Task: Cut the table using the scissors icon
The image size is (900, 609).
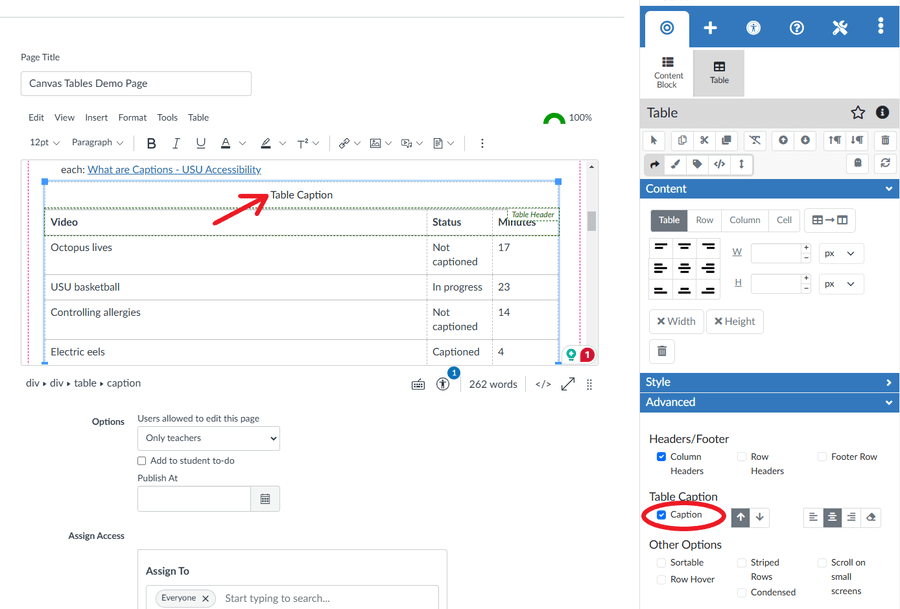Action: click(x=703, y=140)
